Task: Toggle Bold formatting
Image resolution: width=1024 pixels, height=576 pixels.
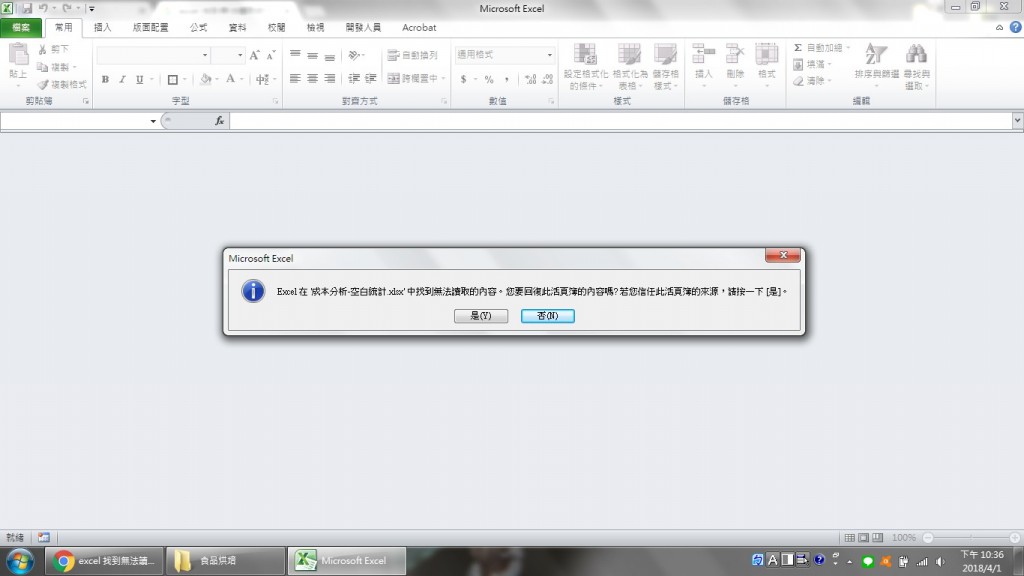Action: pos(104,79)
